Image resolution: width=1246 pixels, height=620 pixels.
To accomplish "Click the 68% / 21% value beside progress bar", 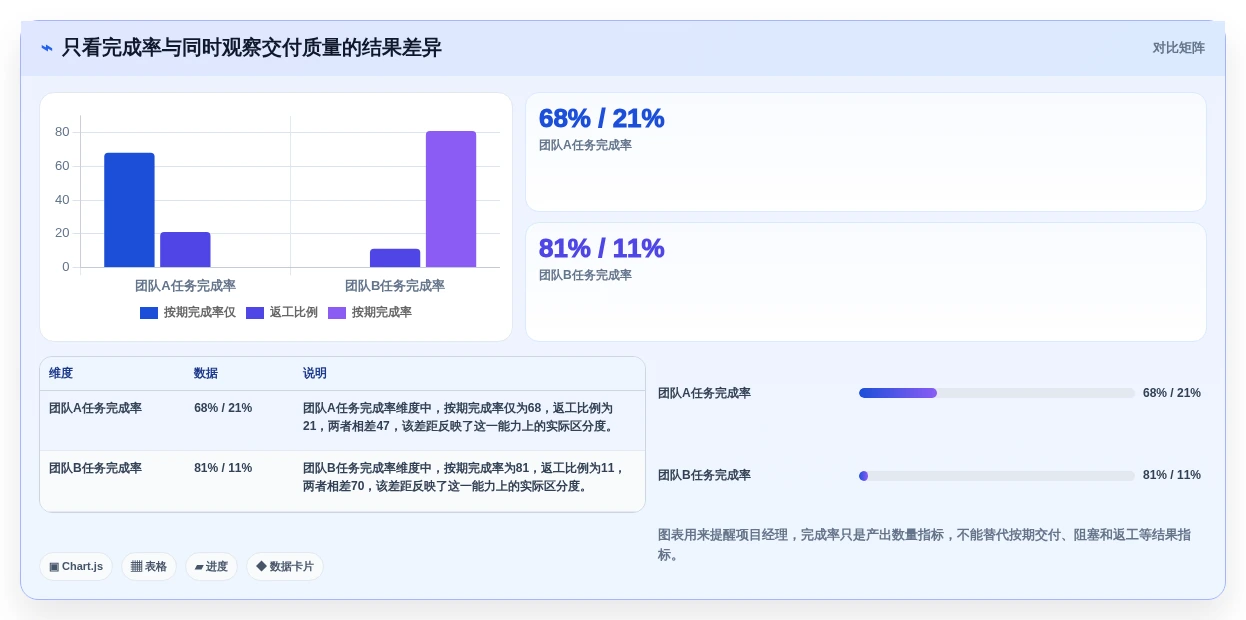I will point(1172,393).
